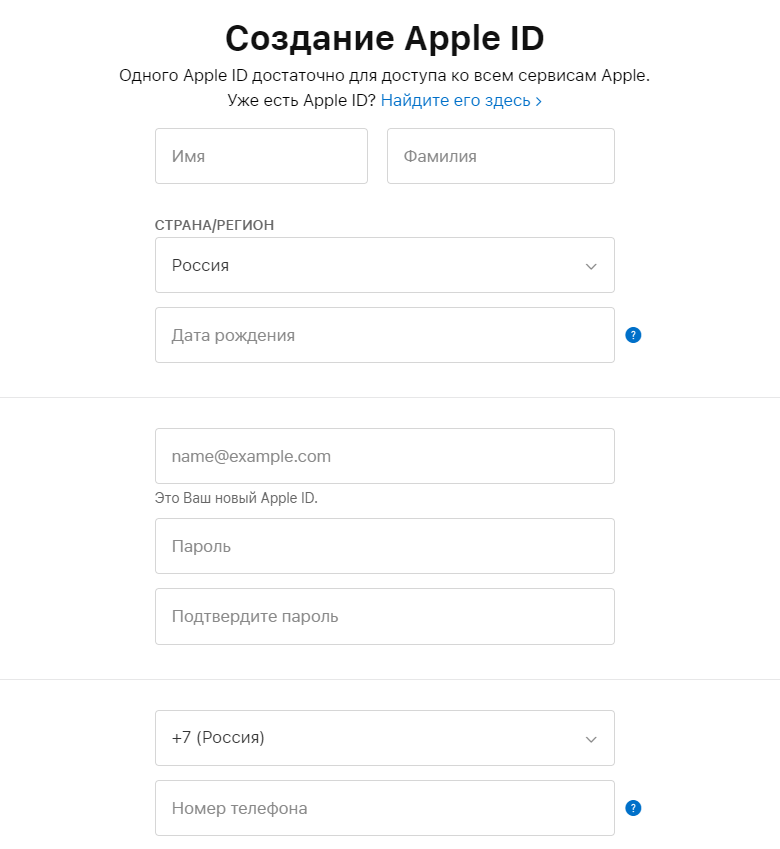The image size is (780, 849).
Task: Click the Это Ваш новый Apple ID note
Action: 236,497
